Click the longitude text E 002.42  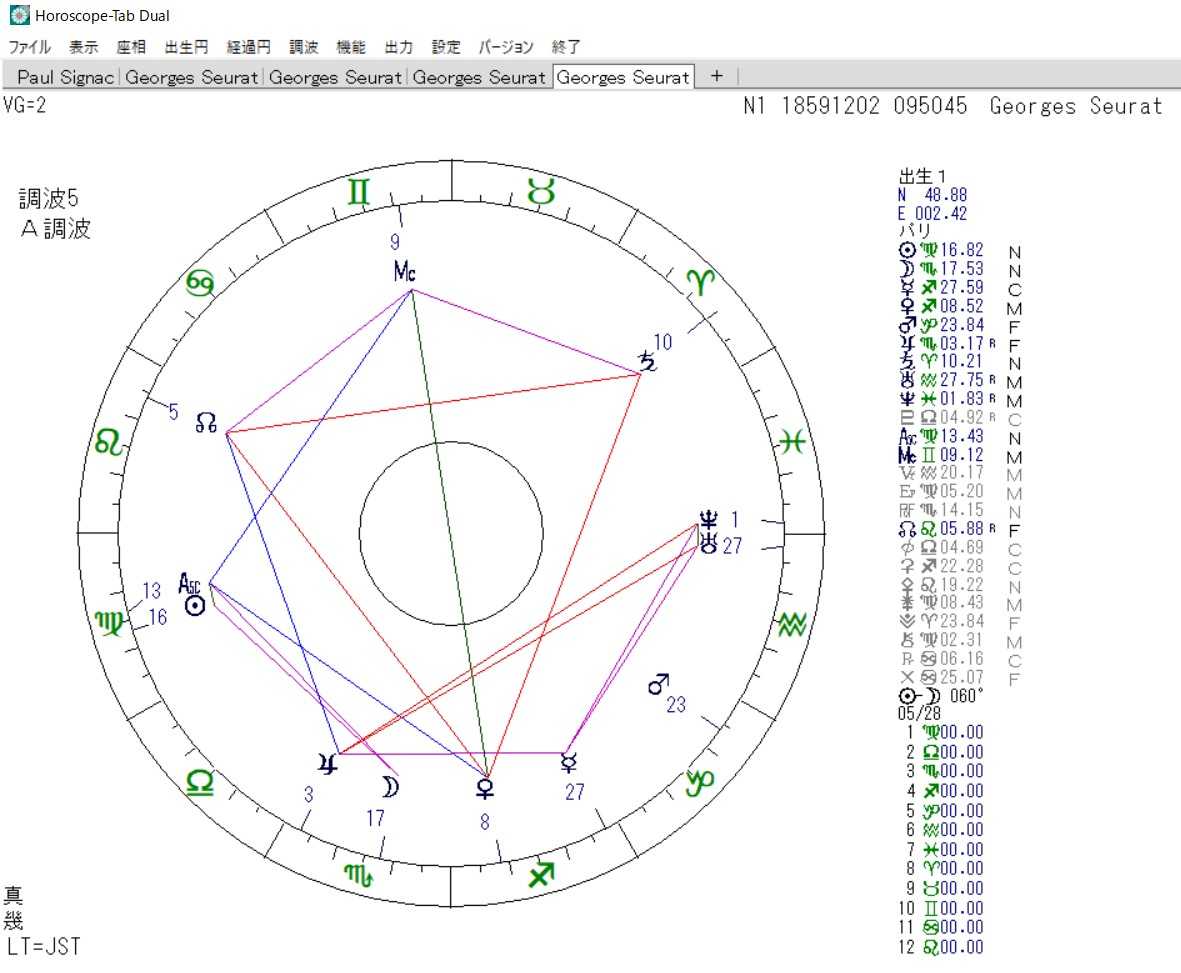click(932, 213)
